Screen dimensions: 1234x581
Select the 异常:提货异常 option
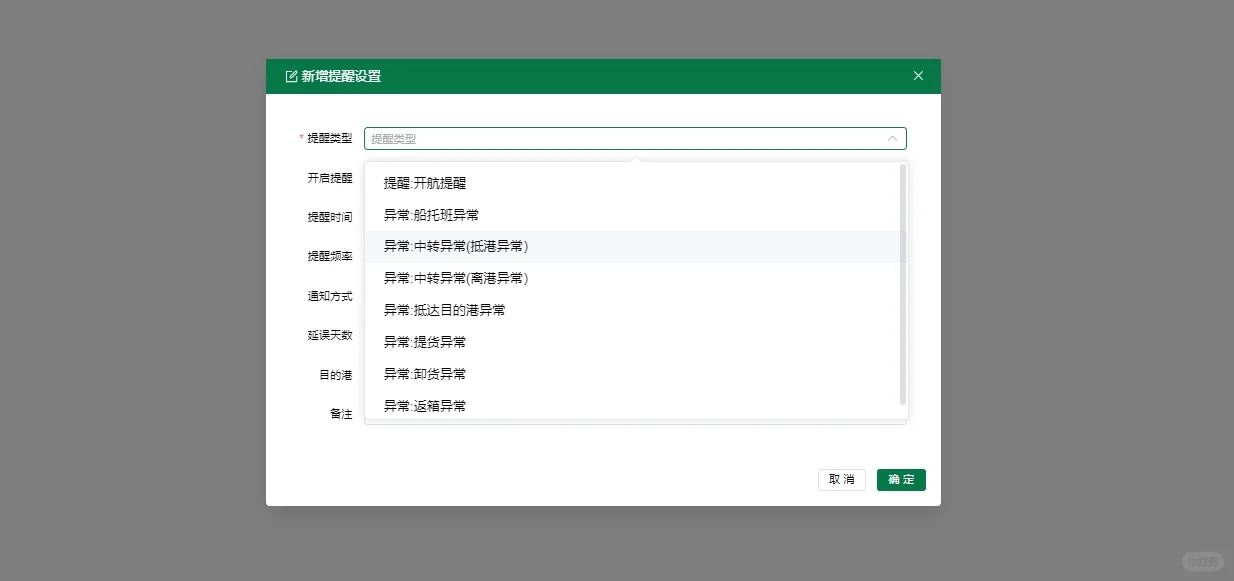[x=426, y=342]
